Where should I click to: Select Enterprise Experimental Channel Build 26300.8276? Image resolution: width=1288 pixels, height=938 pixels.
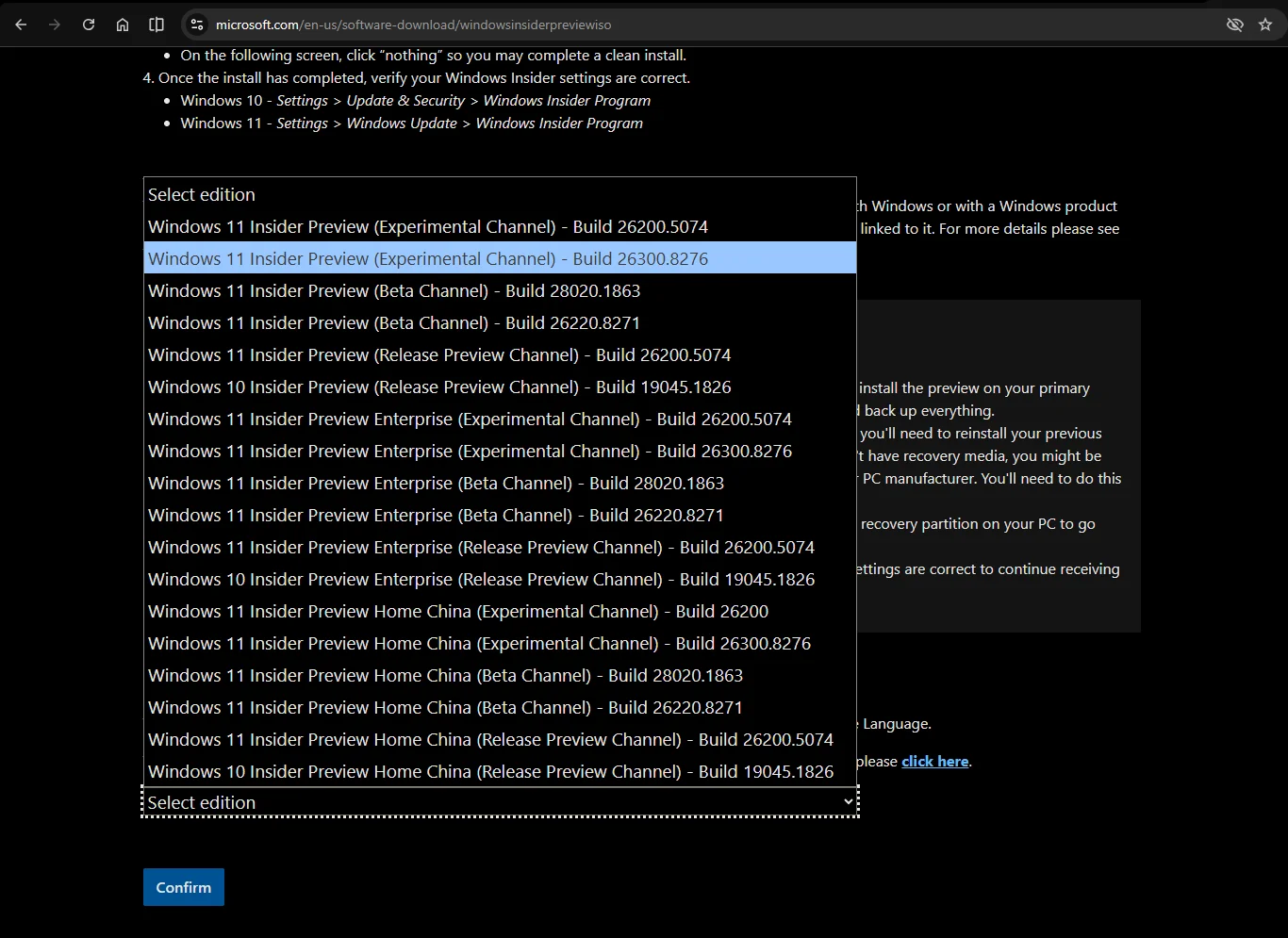[500, 451]
